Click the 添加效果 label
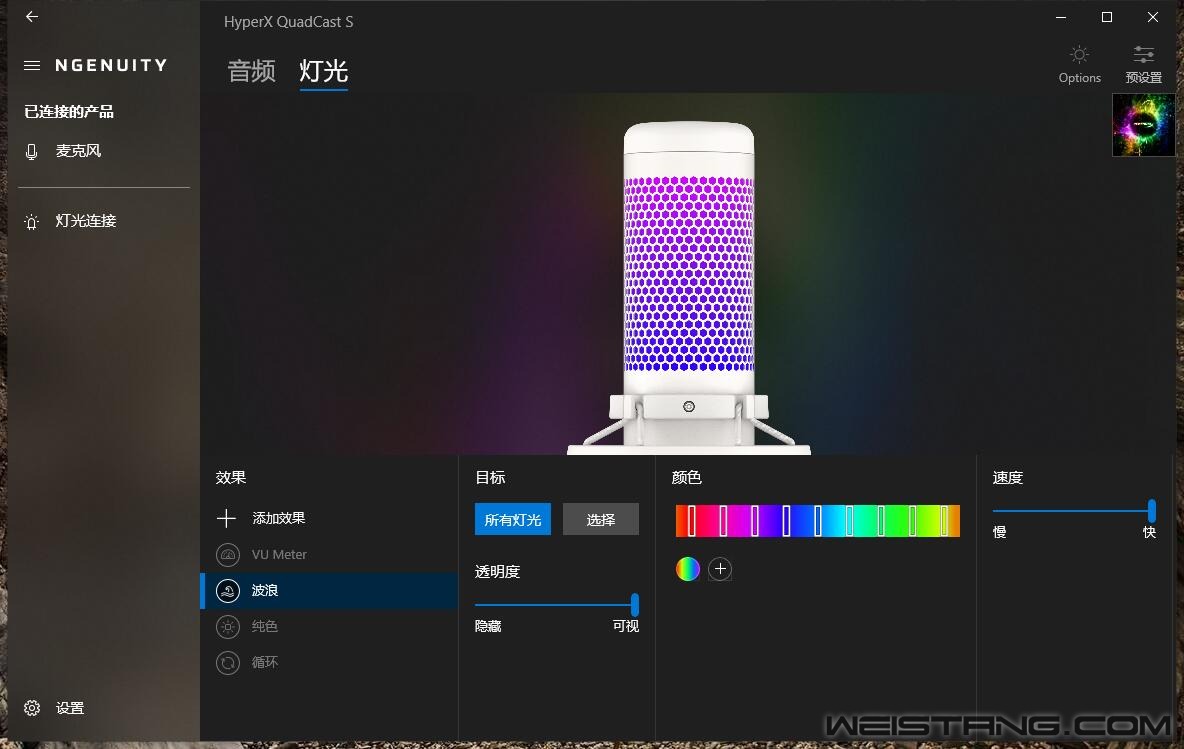The width and height of the screenshot is (1184, 749). tap(279, 518)
